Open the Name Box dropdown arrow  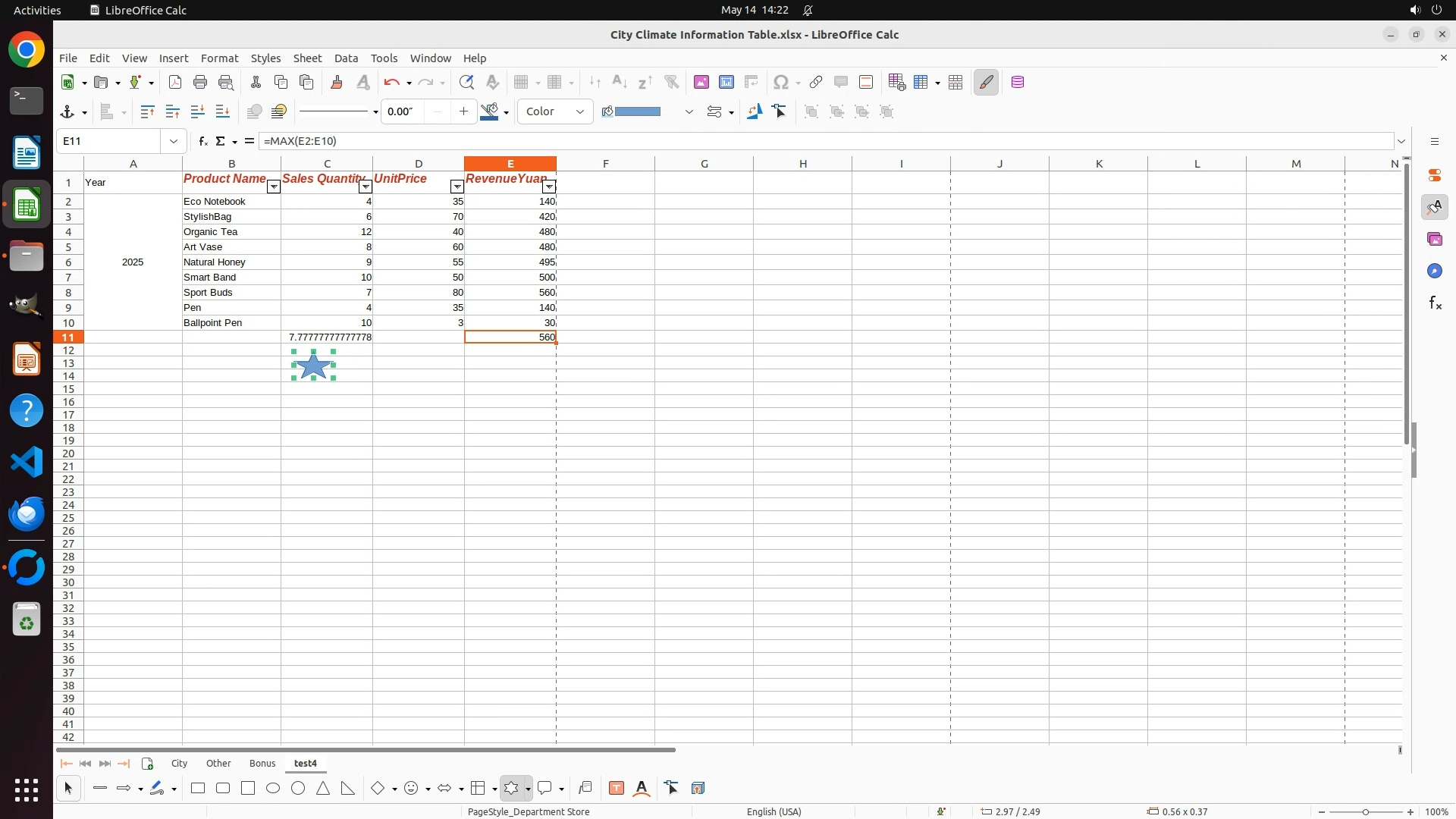174,141
